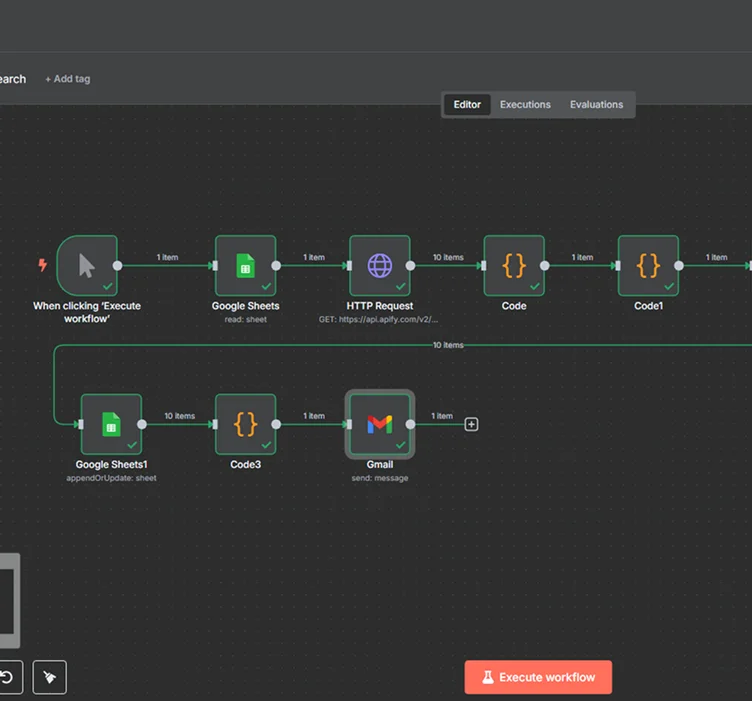Select the manual trigger node with cursor icon
The height and width of the screenshot is (701, 752).
pyautogui.click(x=87, y=265)
